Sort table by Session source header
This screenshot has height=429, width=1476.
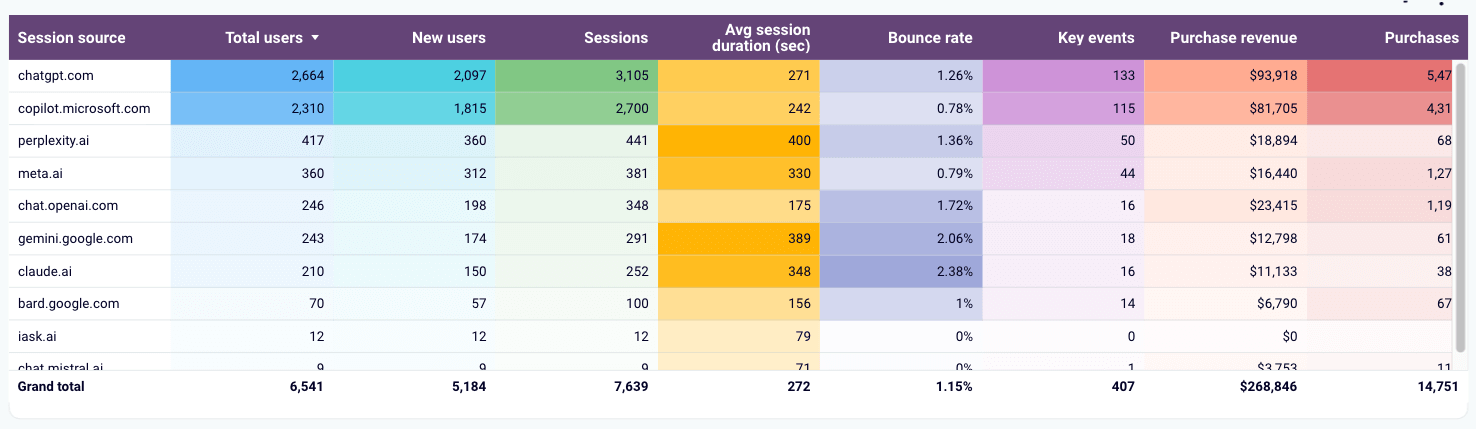click(x=72, y=38)
